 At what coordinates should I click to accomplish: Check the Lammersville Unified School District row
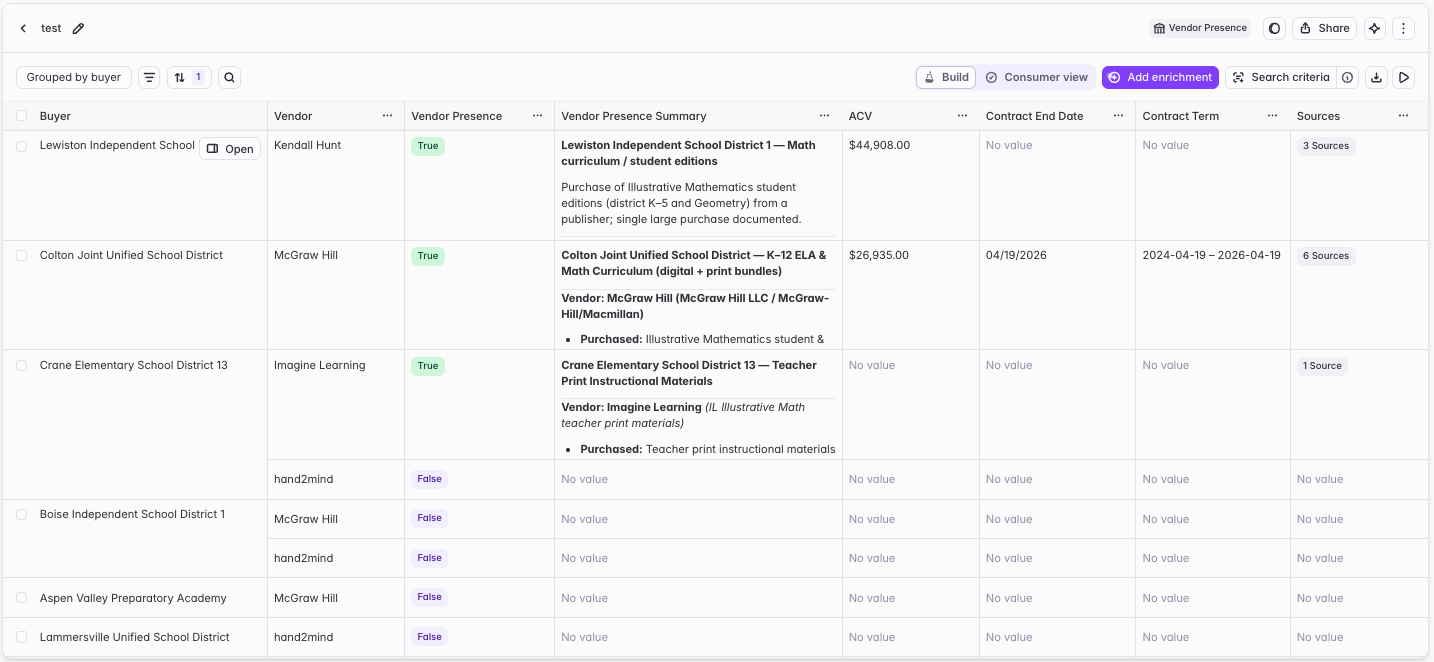pyautogui.click(x=22, y=637)
